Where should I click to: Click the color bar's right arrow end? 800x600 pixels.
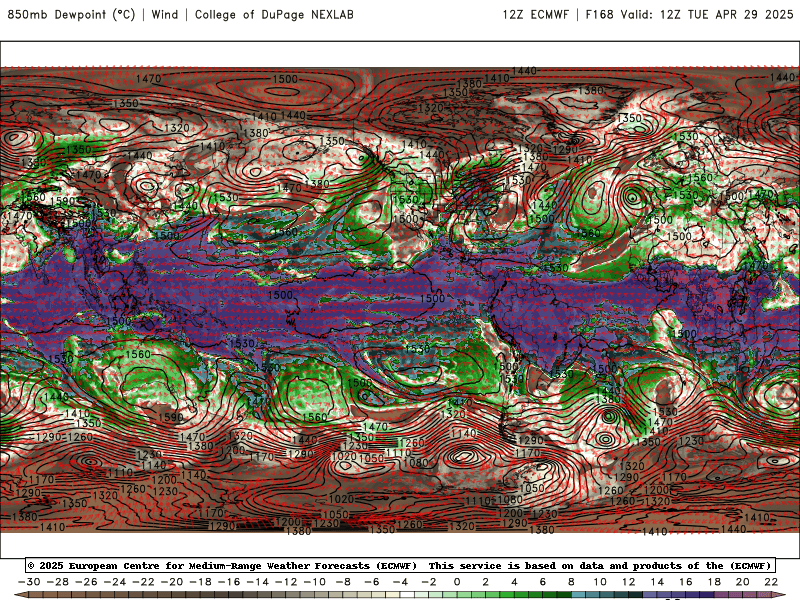[x=779, y=596]
